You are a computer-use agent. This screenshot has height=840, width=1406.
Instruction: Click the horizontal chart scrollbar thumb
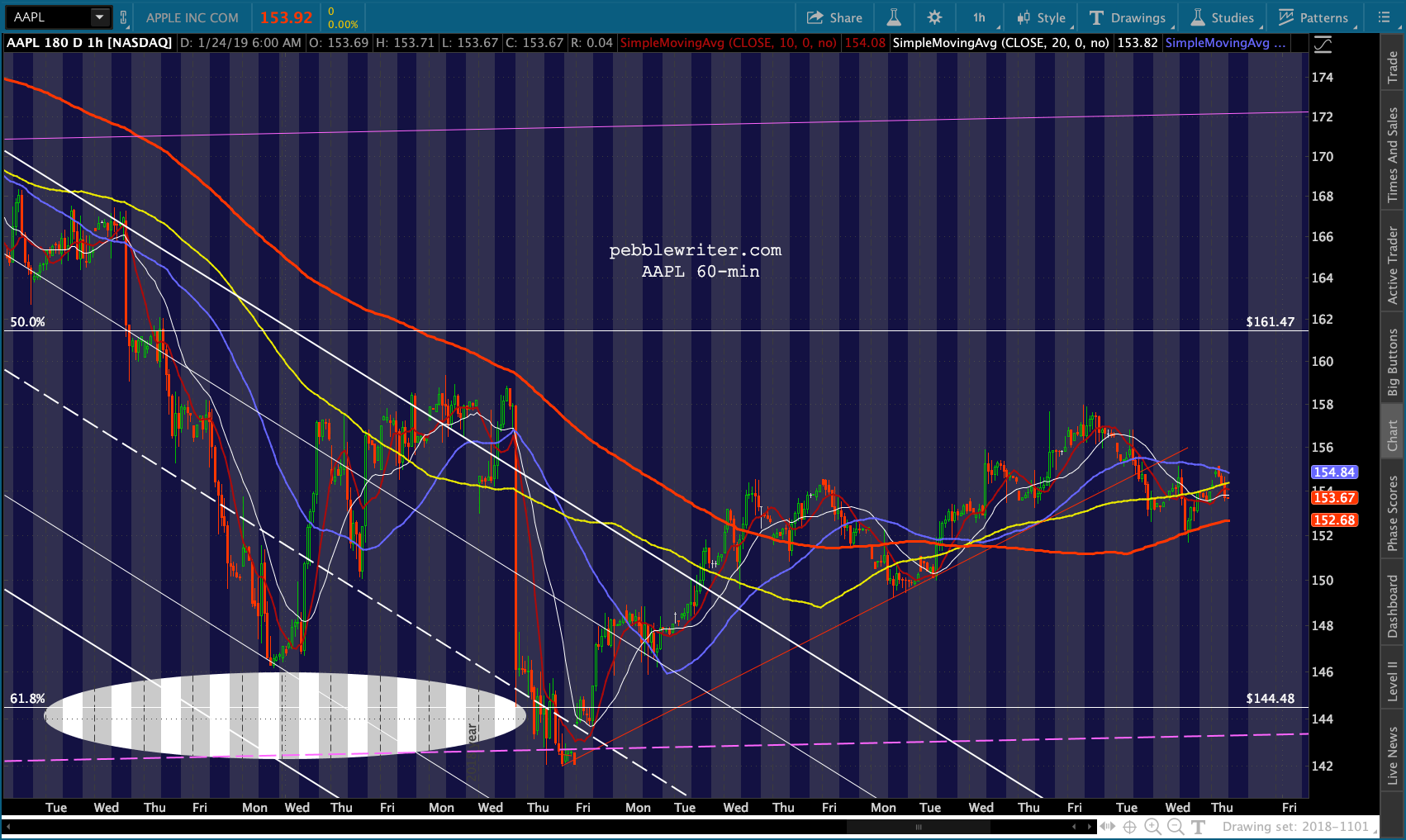[919, 827]
